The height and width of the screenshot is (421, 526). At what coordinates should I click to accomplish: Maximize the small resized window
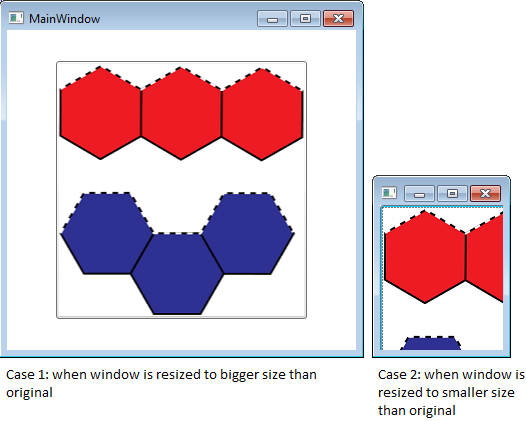coord(452,193)
